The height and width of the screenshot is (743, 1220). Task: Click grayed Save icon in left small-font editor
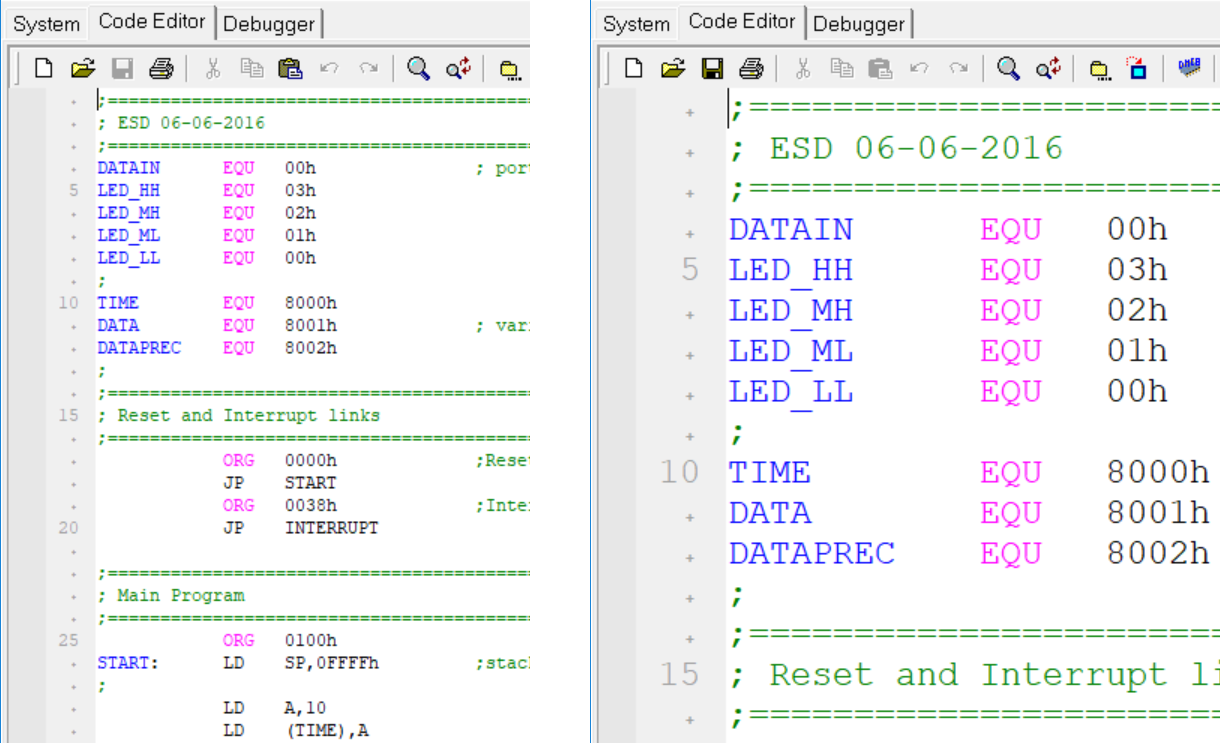point(122,68)
